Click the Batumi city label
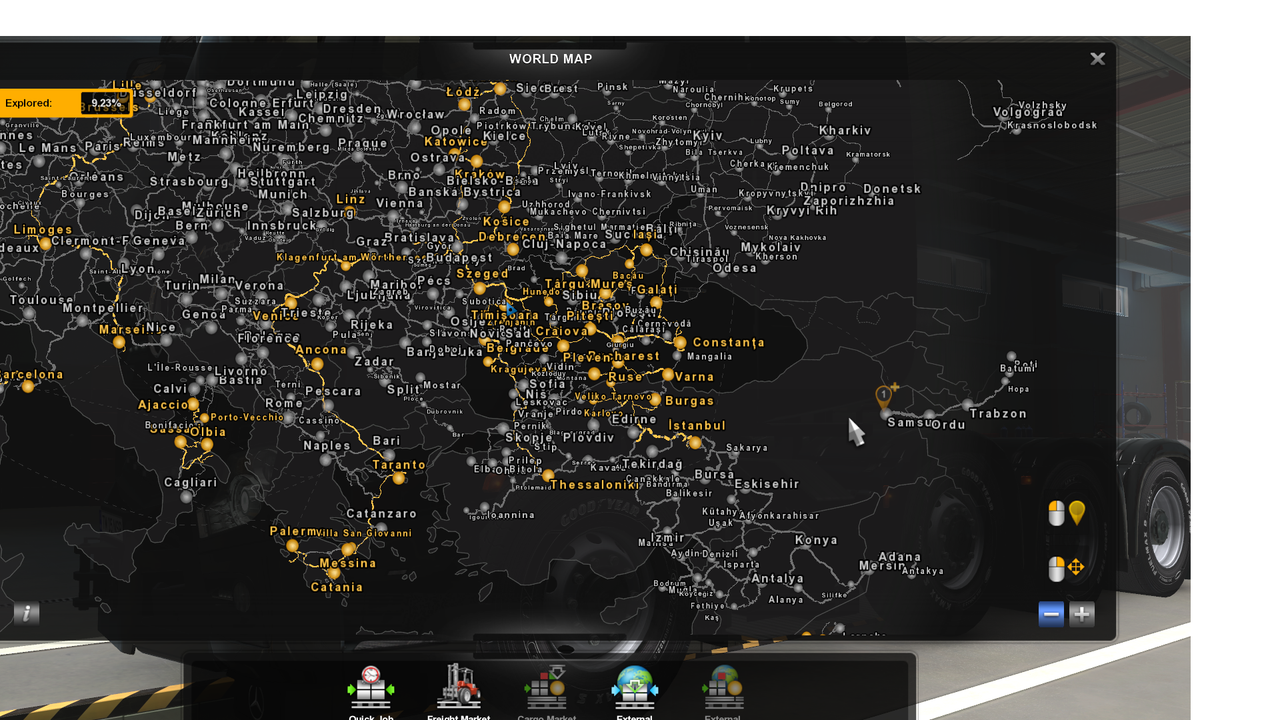The width and height of the screenshot is (1280, 720). pyautogui.click(x=1018, y=369)
